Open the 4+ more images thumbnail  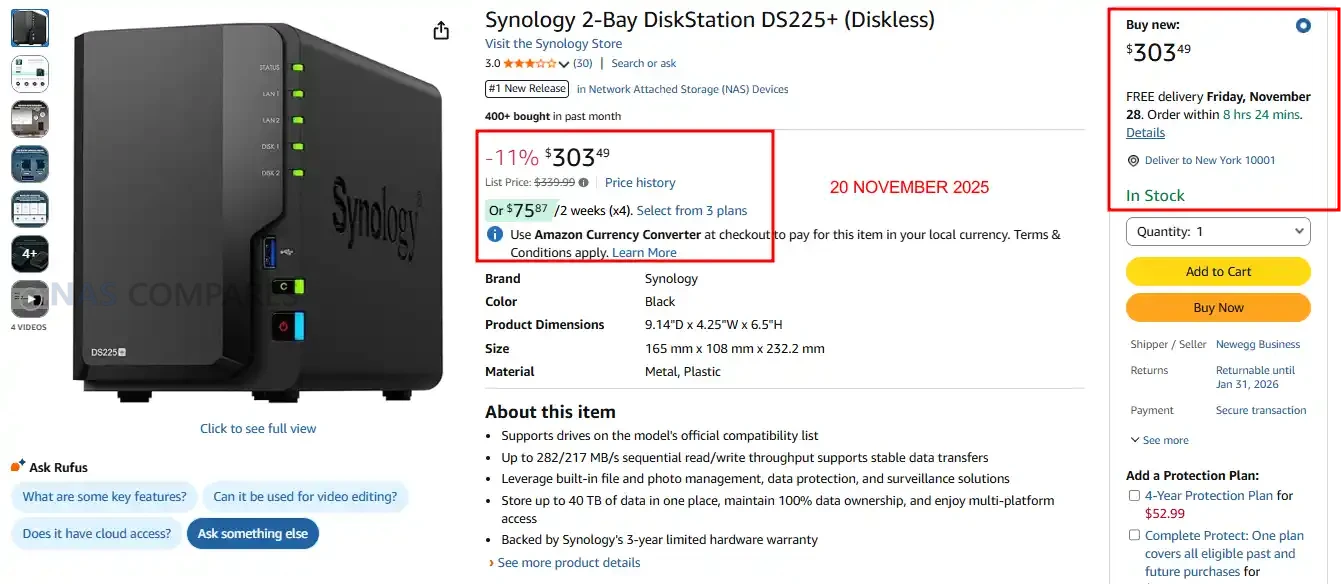[x=29, y=254]
